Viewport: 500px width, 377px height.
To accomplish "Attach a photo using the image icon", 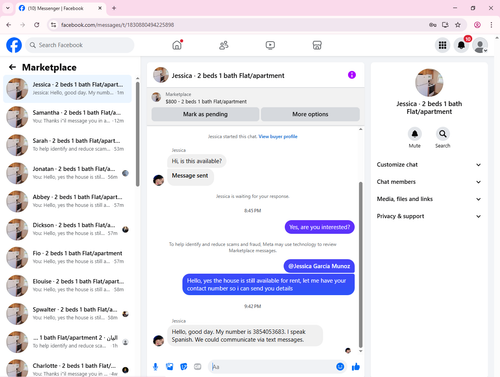I will coord(170,367).
